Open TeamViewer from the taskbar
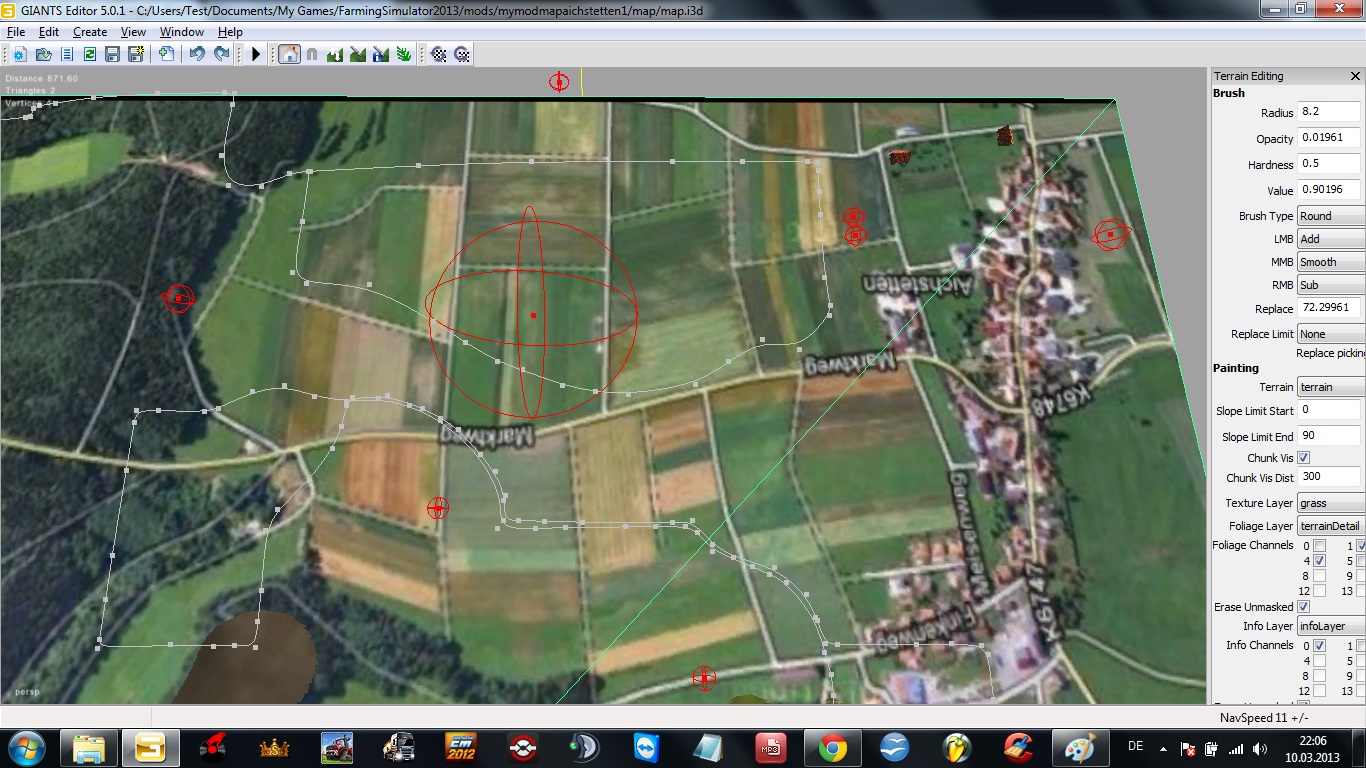 (647, 748)
